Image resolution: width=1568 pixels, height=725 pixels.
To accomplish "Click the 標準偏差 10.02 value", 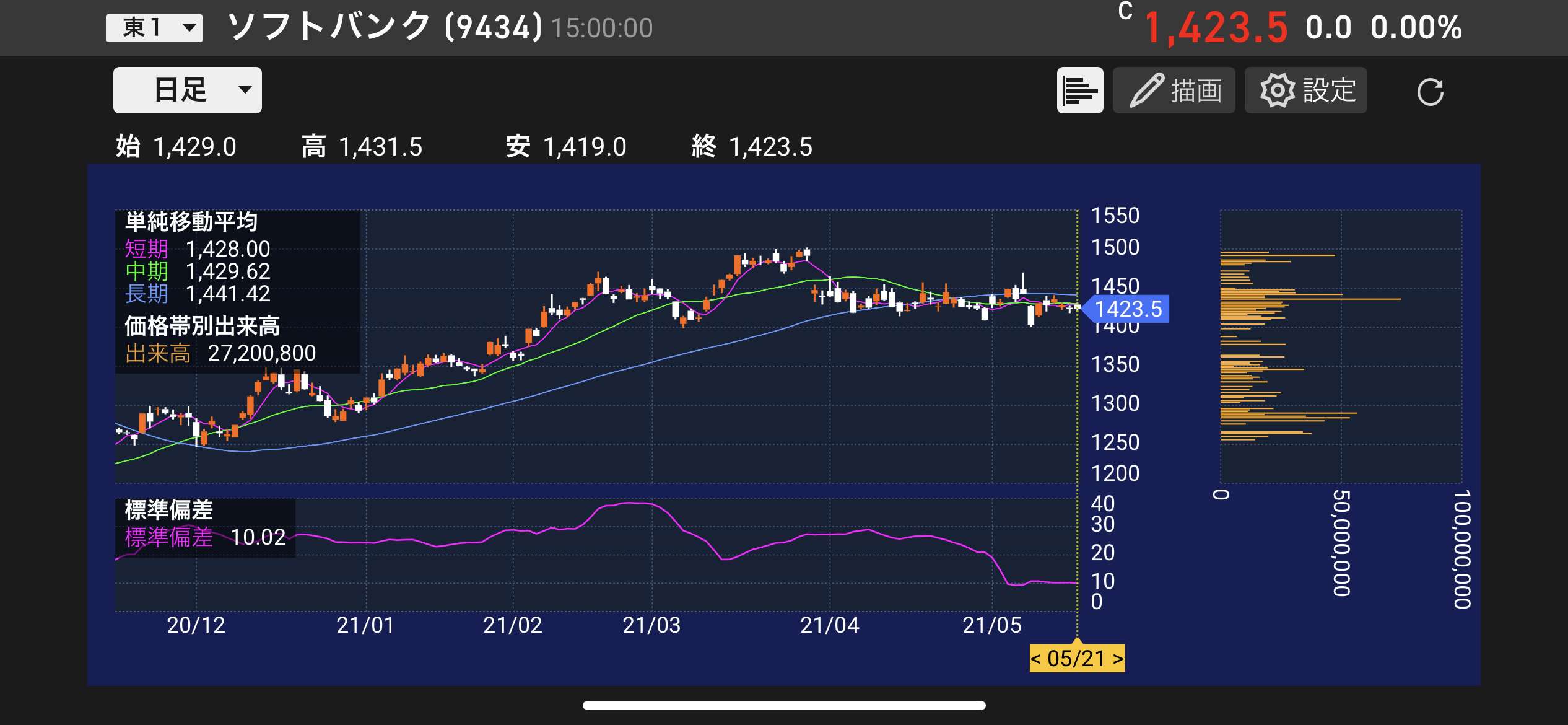I will pyautogui.click(x=258, y=537).
